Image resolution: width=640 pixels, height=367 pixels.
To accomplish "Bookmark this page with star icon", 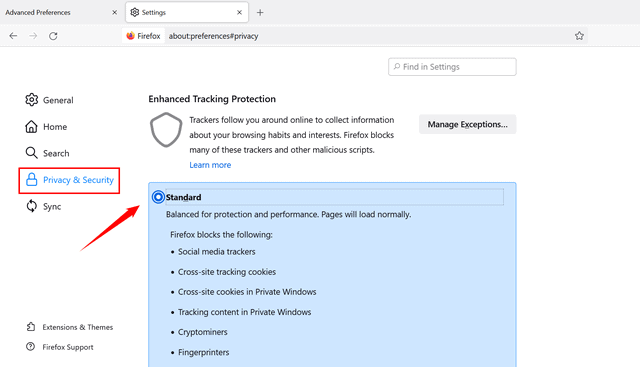I will point(579,36).
